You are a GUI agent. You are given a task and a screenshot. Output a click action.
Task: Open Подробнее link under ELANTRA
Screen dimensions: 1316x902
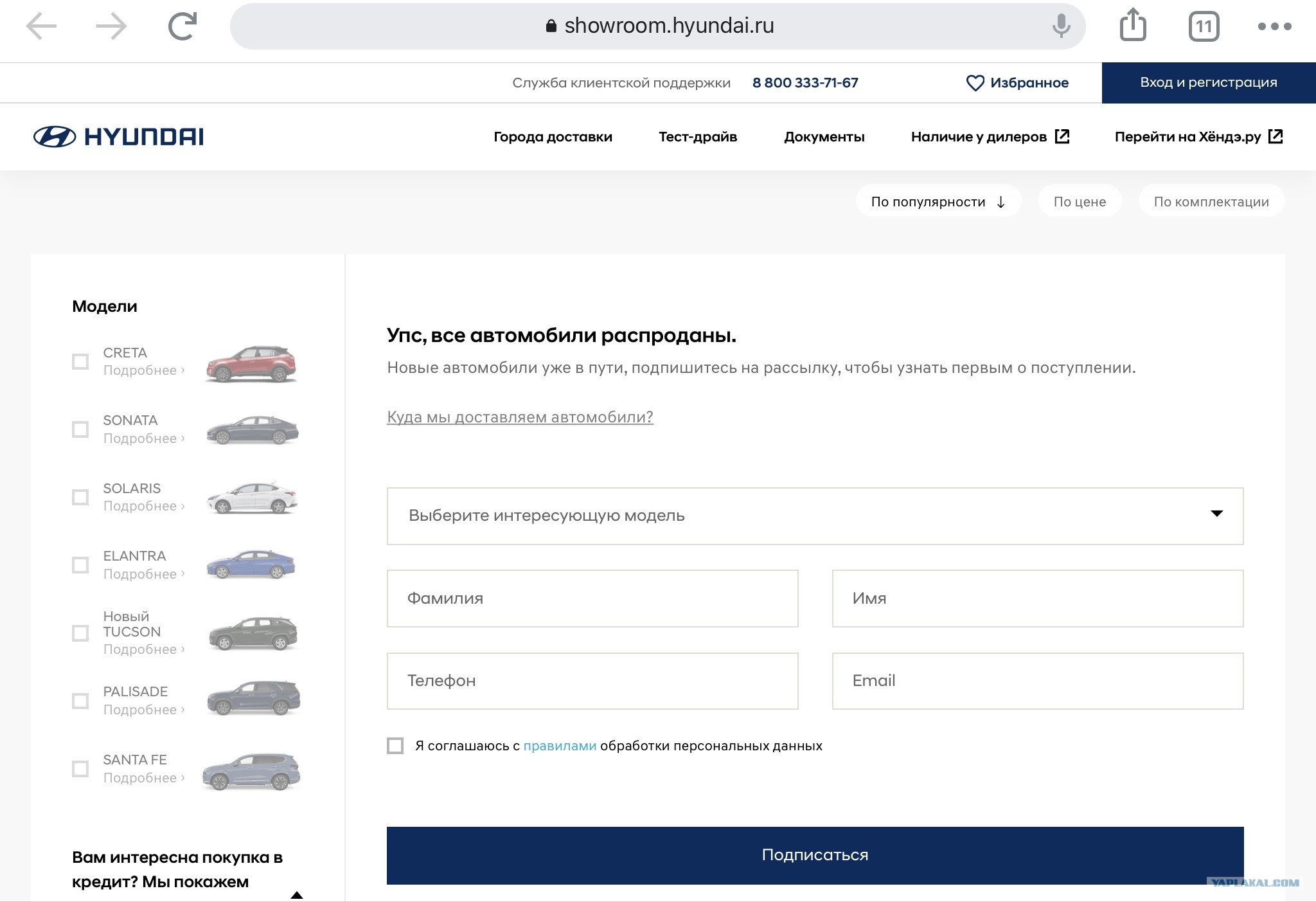144,574
